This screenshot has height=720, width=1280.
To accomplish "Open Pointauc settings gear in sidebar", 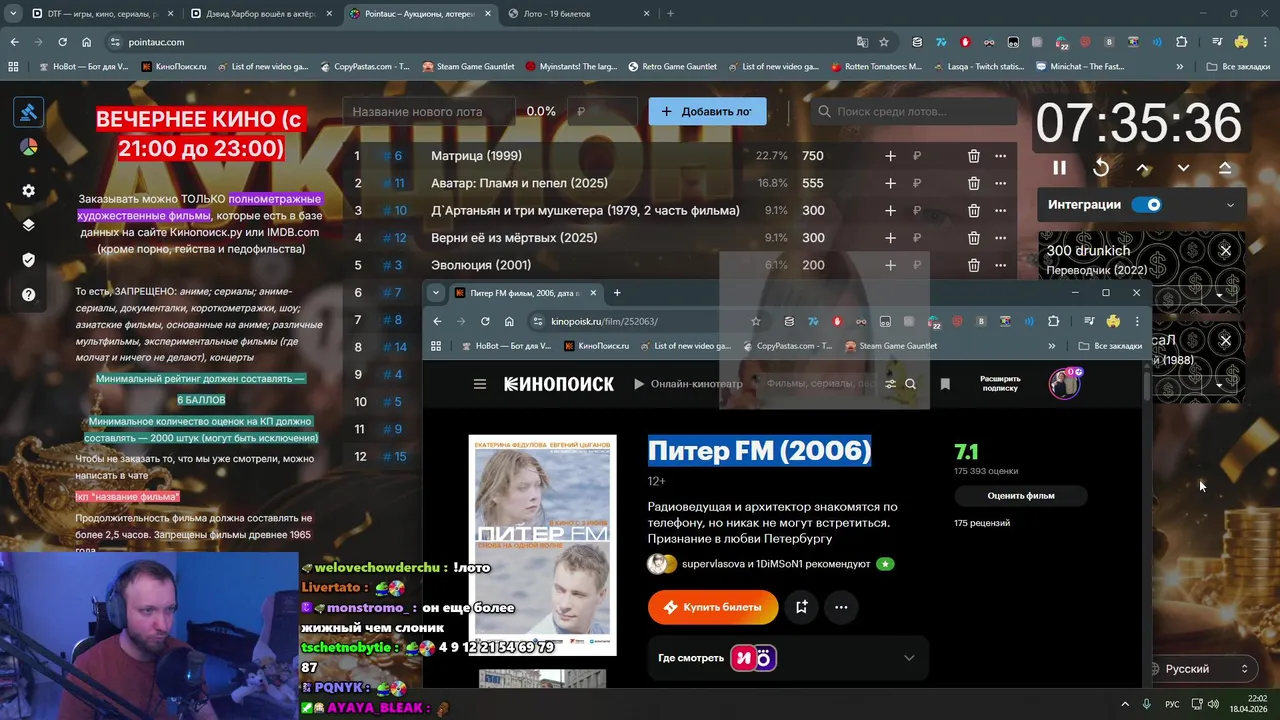I will 28,191.
